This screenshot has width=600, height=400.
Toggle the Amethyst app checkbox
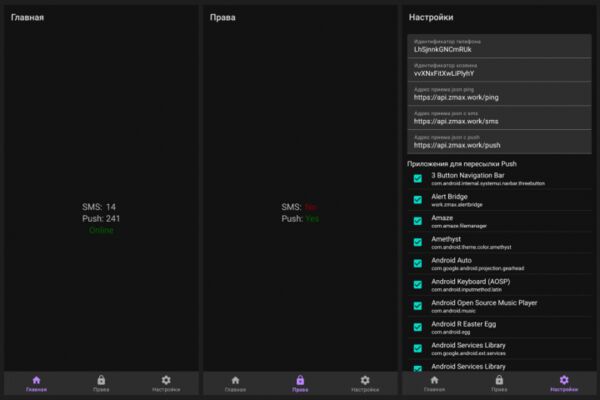point(418,242)
